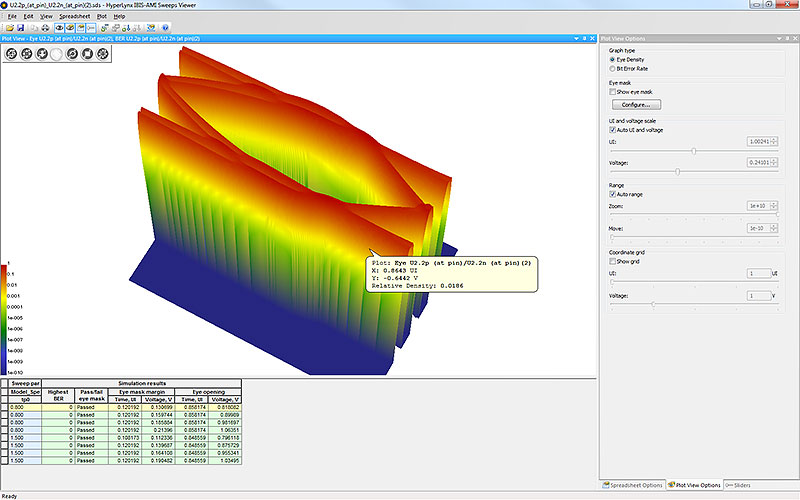Click the UI scale slider handle

pos(694,152)
